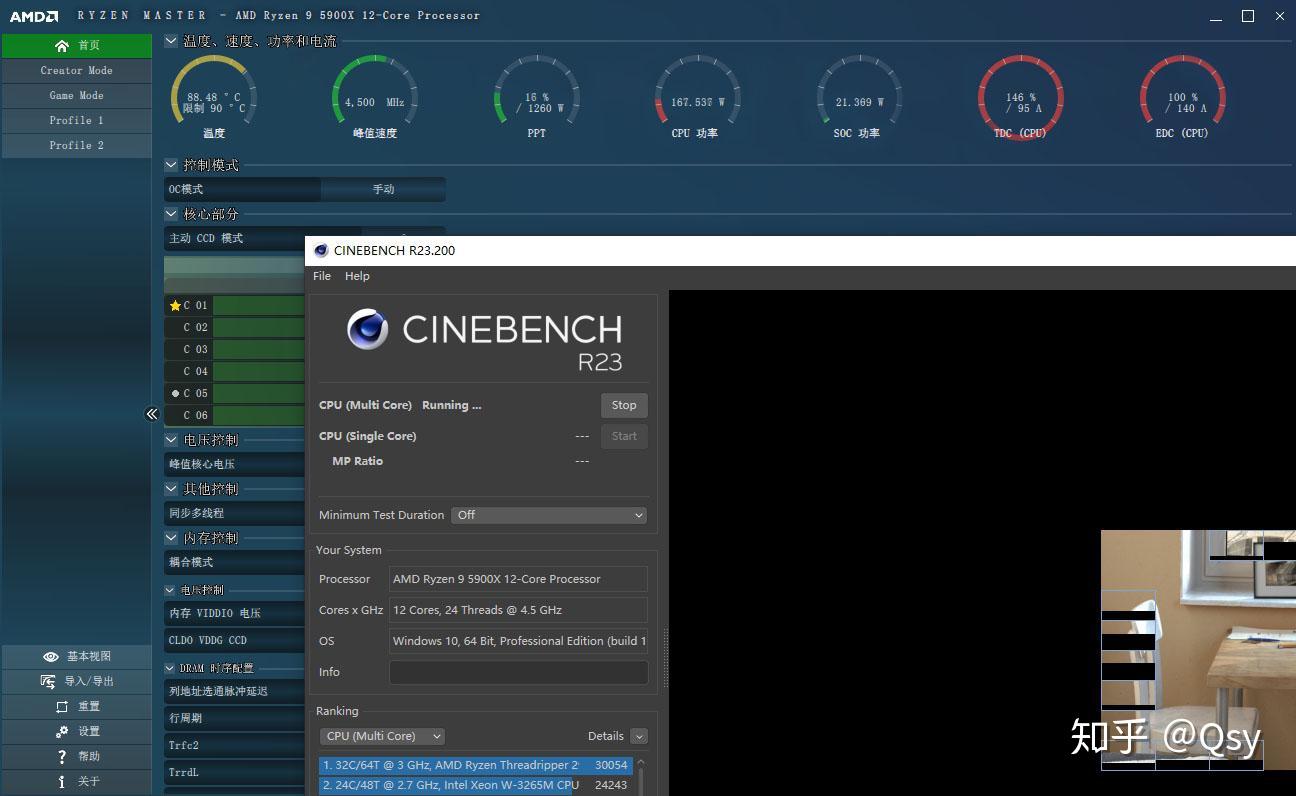
Task: Select core row C 03
Action: [x=235, y=350]
